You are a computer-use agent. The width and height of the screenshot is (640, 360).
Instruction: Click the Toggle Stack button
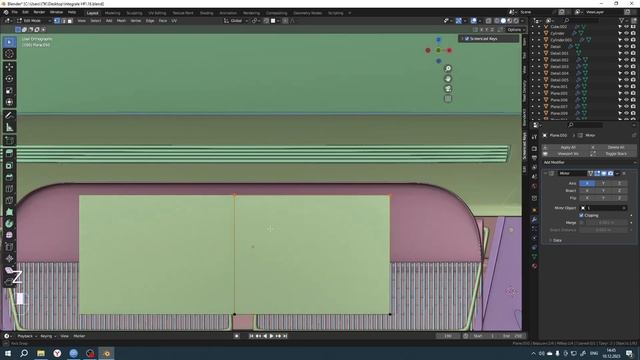point(613,153)
